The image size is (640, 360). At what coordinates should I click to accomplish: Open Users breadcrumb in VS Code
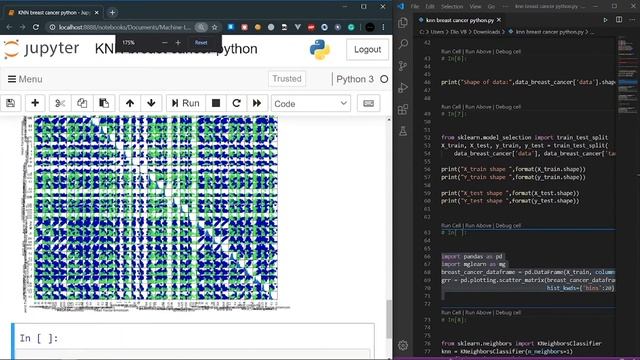[x=437, y=31]
